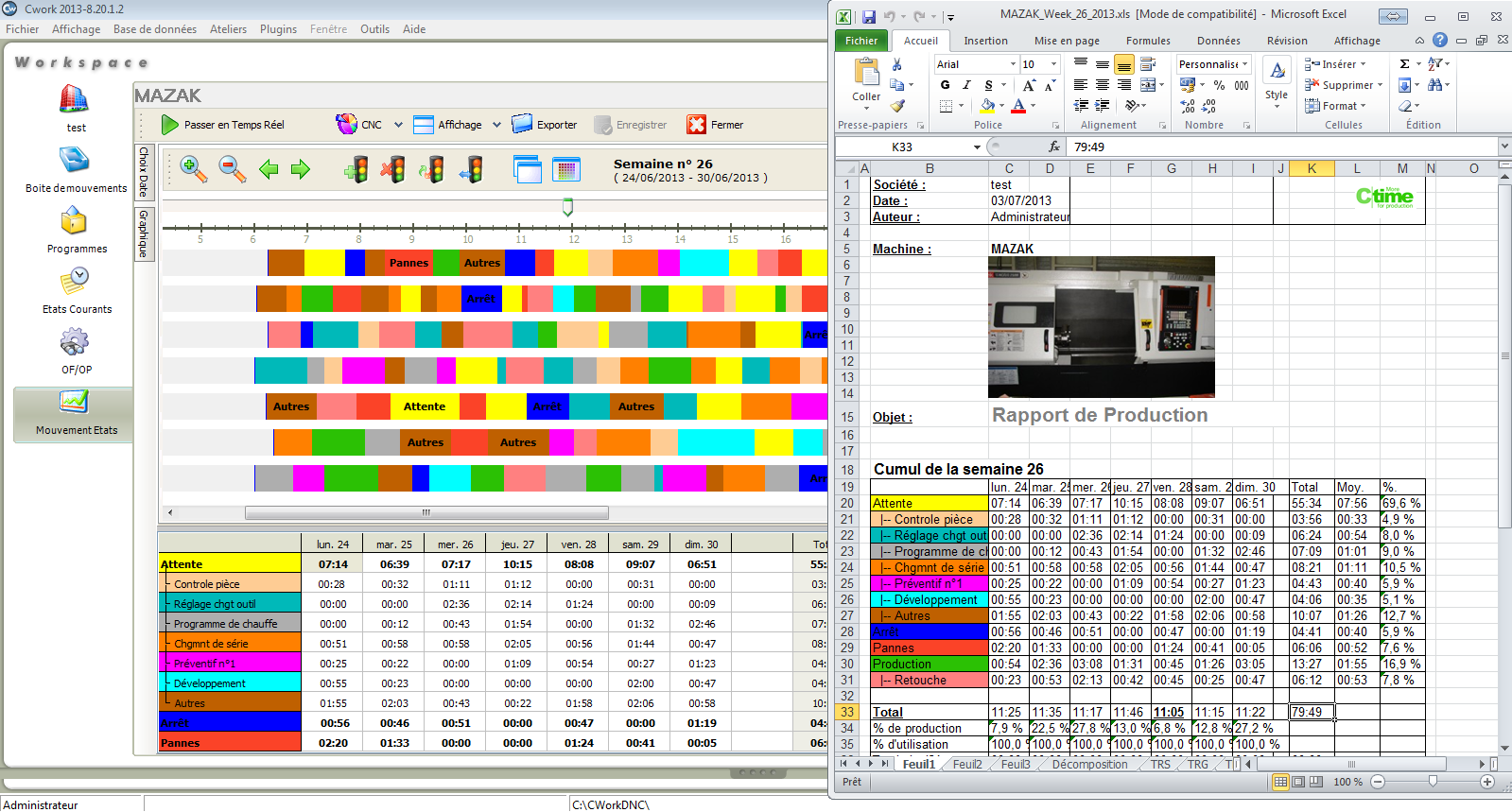Click the refresh traffic-light state icon

pos(432,169)
